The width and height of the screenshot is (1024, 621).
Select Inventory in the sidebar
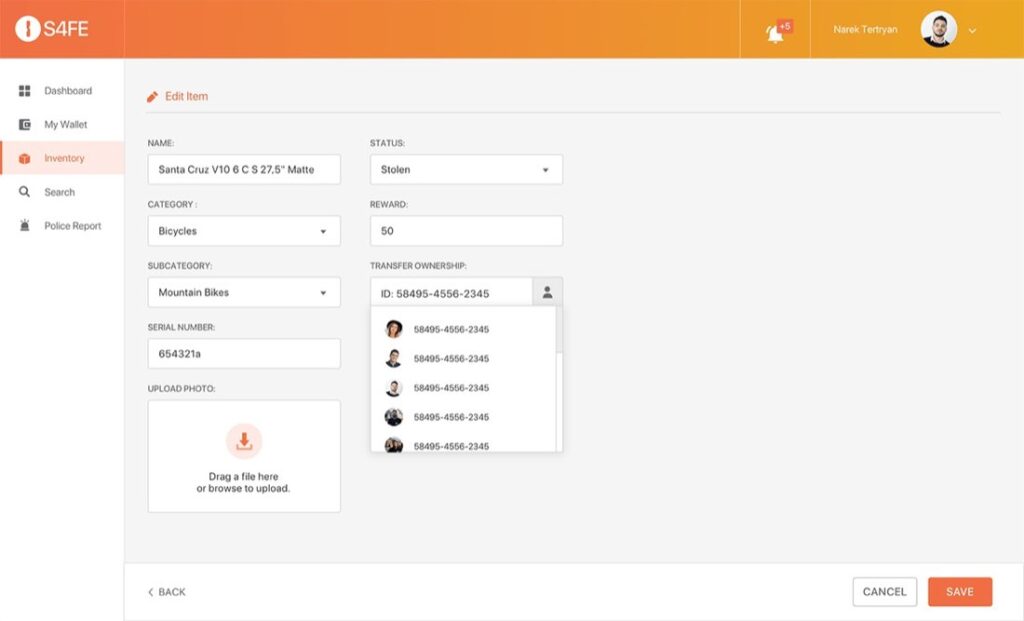pyautogui.click(x=64, y=158)
